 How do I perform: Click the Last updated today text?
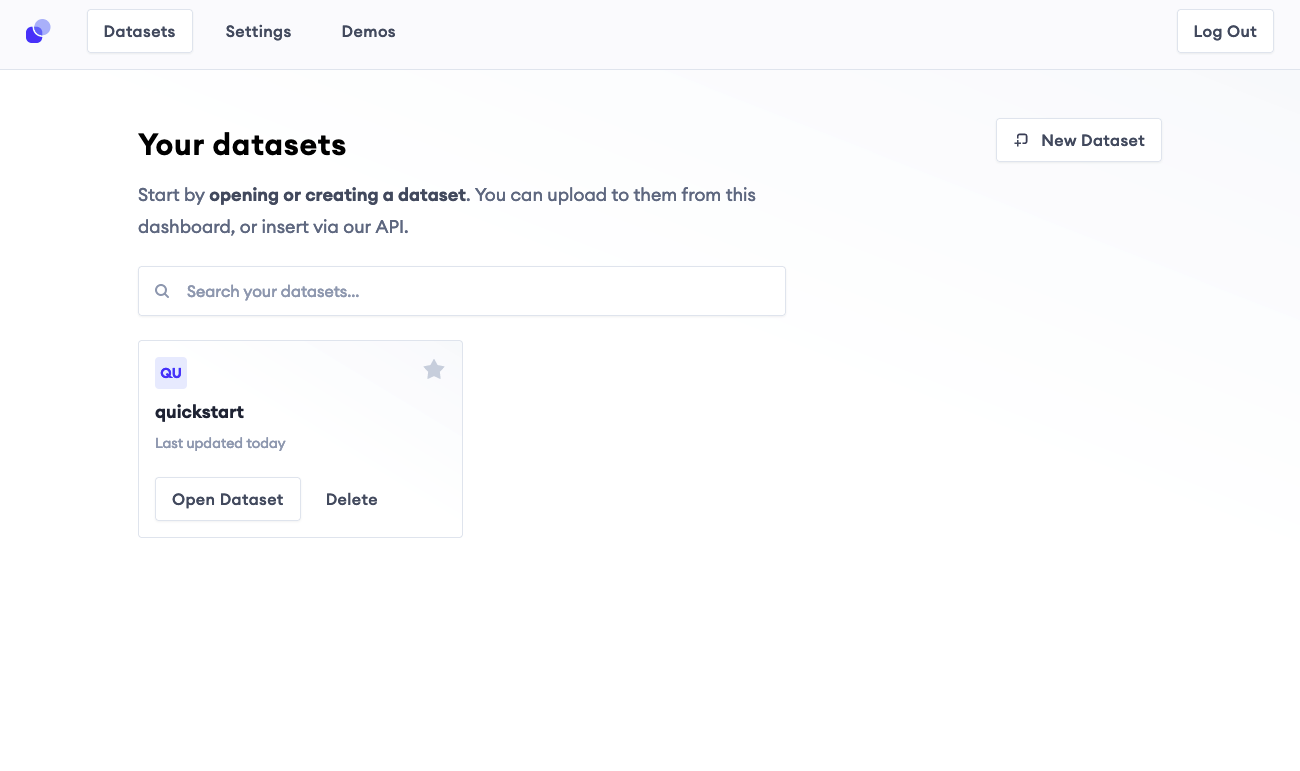(x=220, y=443)
